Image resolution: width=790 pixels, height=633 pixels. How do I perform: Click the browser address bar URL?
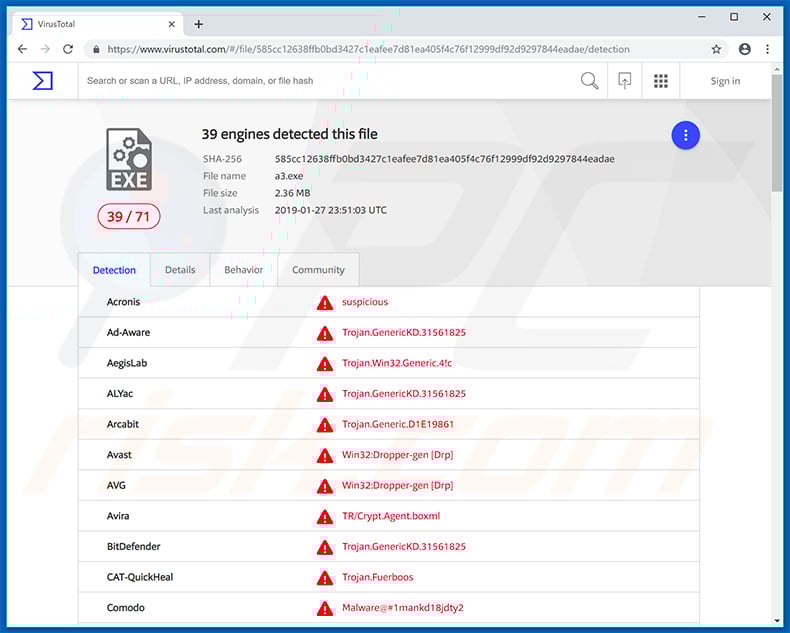[x=368, y=49]
